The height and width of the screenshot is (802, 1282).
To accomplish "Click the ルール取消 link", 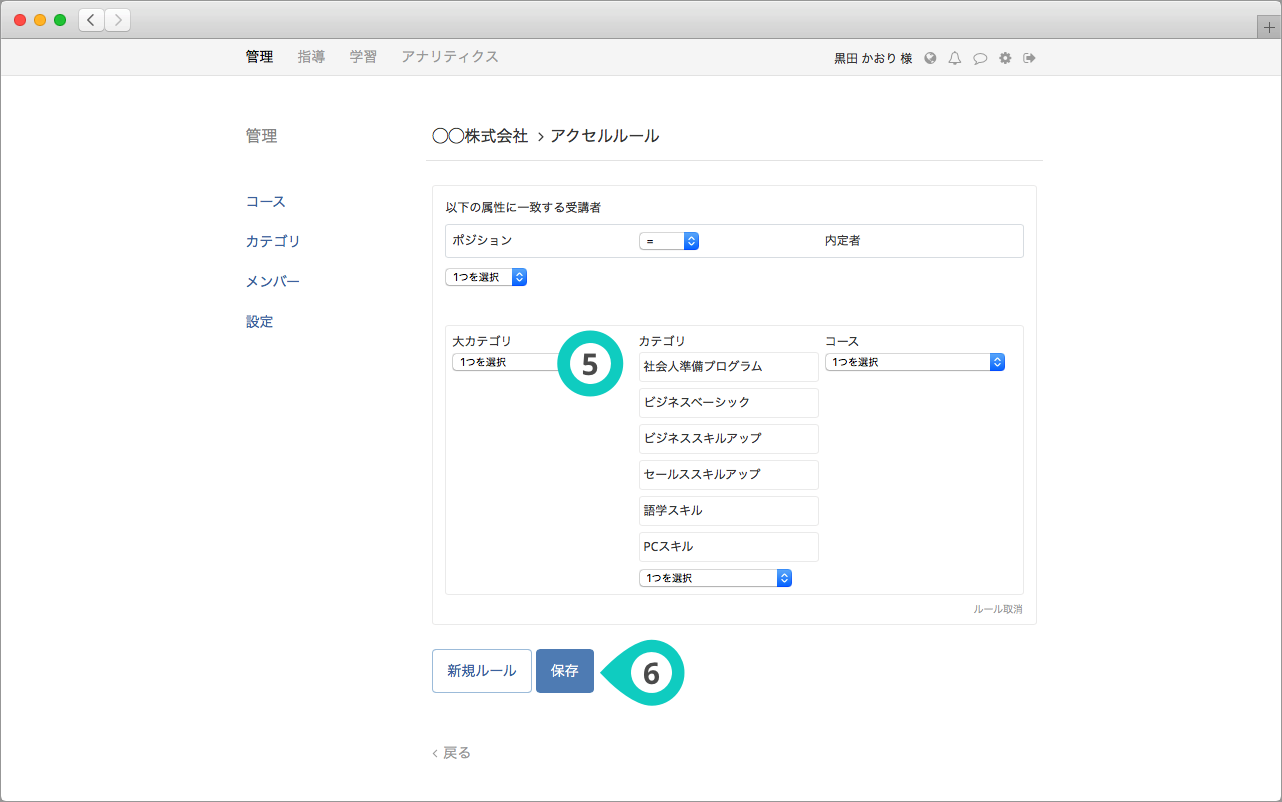I will click(997, 609).
